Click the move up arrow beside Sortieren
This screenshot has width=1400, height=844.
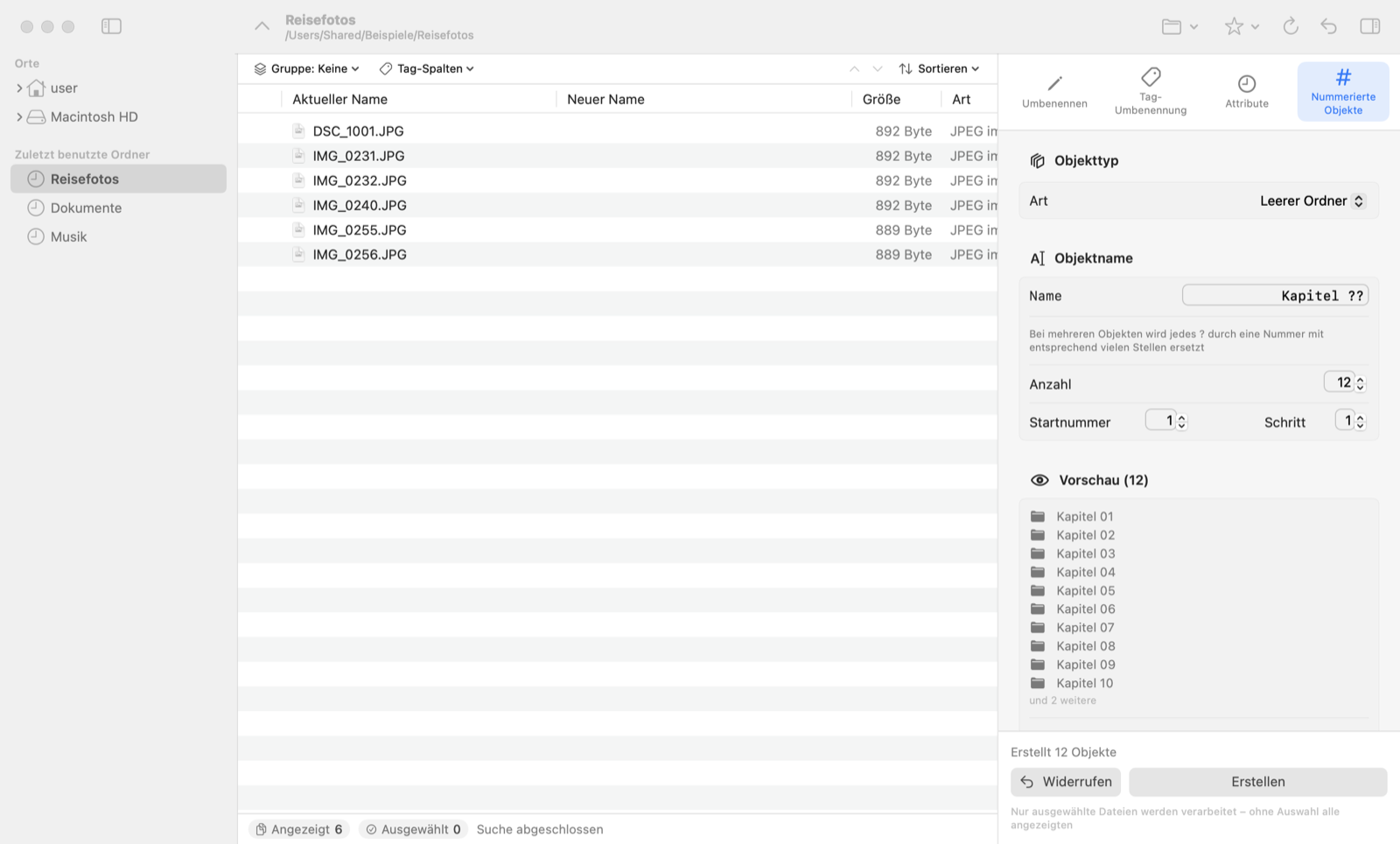[x=854, y=68]
